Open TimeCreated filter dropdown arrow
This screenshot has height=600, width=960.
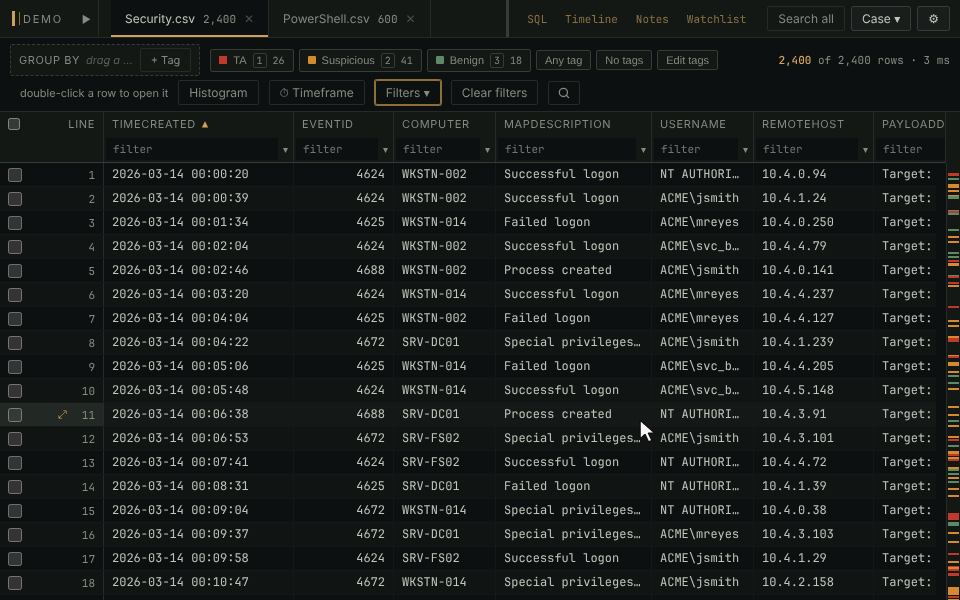[x=285, y=150]
